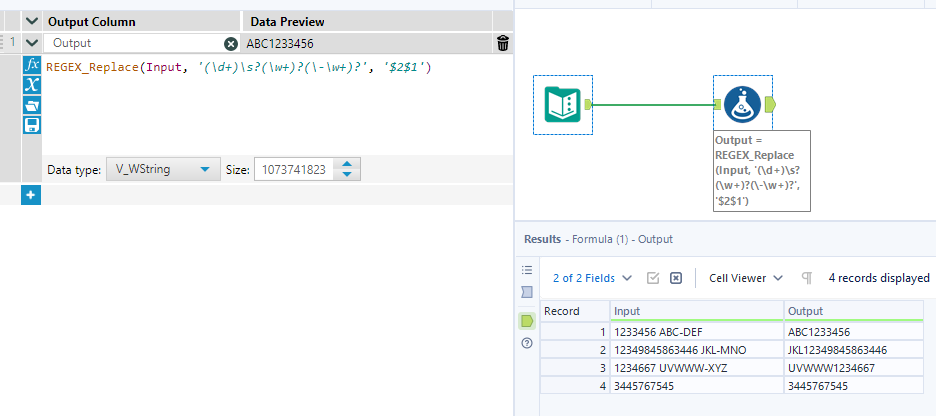936x416 pixels.
Task: Click the select-all checkmark icon in Results
Action: (x=653, y=278)
